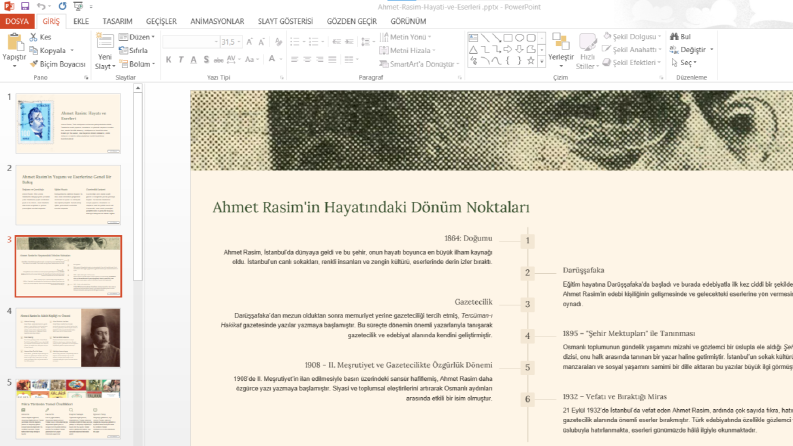The image size is (793, 446).
Task: Select the down arrow shape in gallery
Action: (x=519, y=49)
